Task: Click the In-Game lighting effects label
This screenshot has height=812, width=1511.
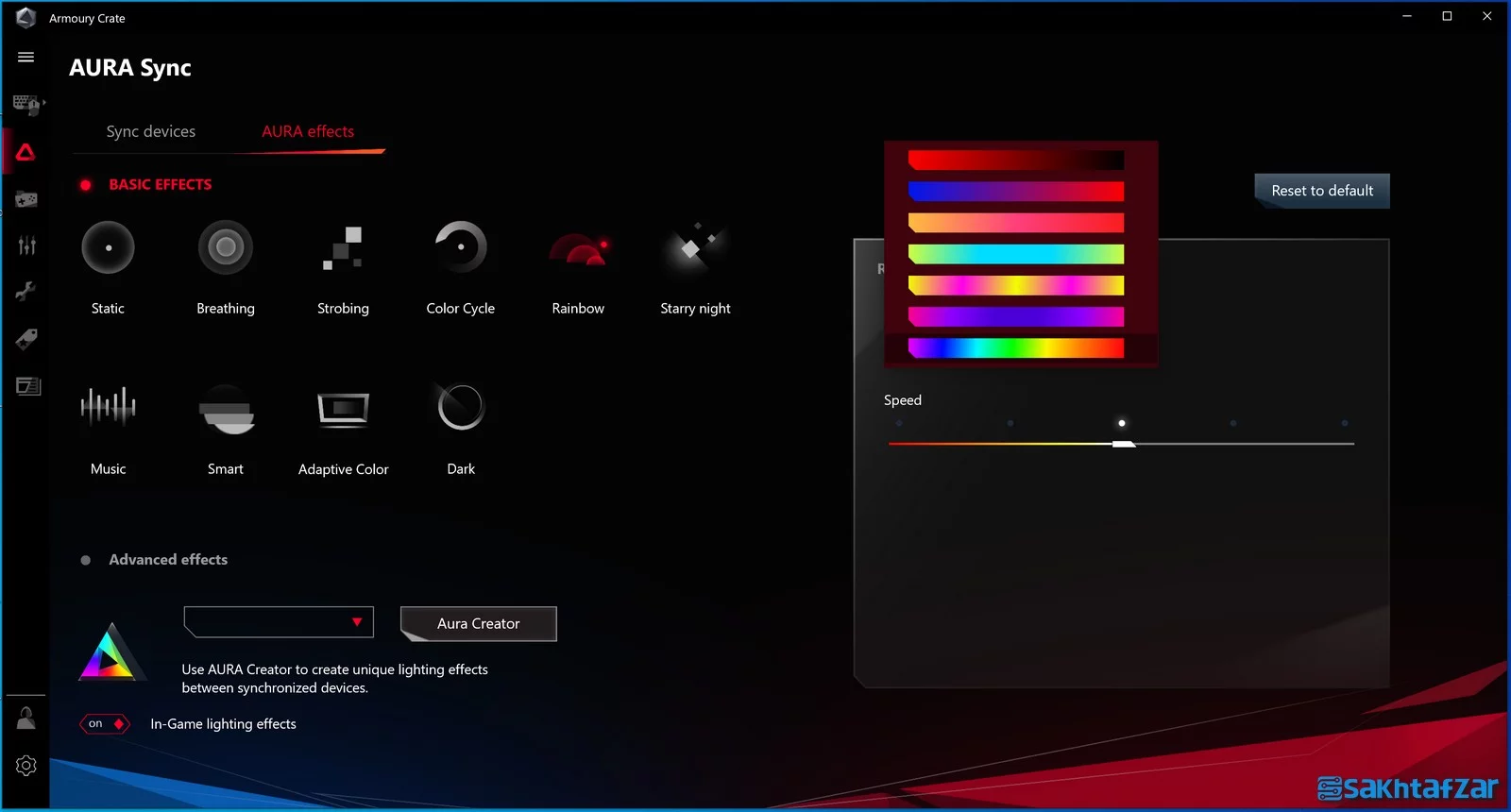Action: pyautogui.click(x=223, y=724)
